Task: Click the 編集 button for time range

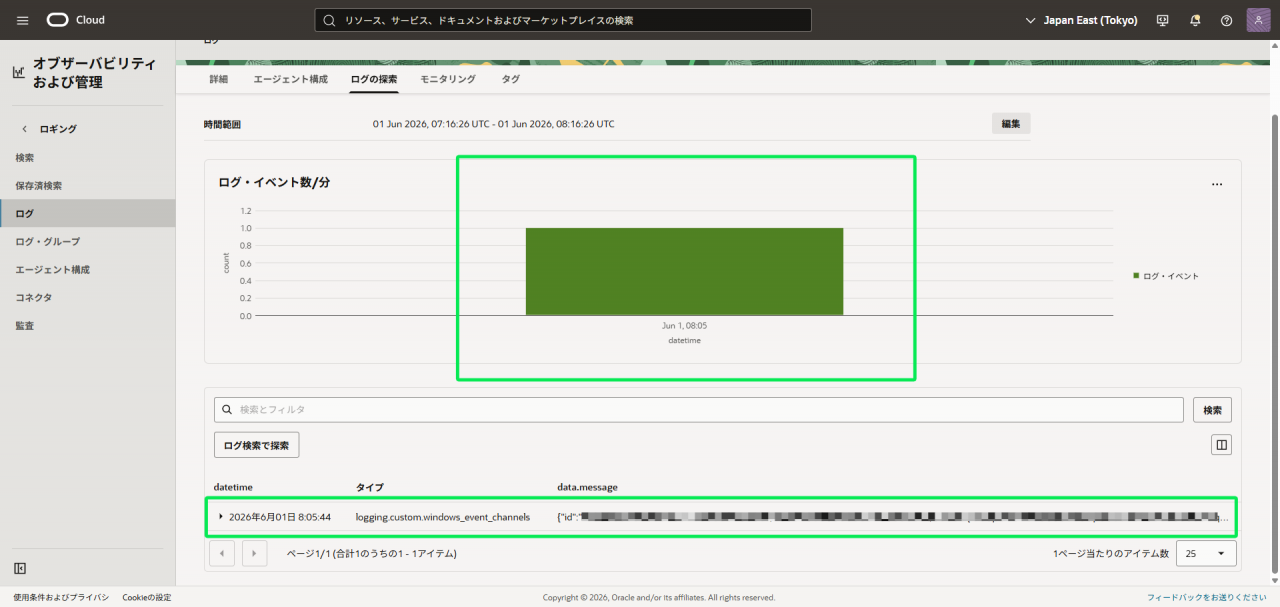Action: (x=1011, y=124)
